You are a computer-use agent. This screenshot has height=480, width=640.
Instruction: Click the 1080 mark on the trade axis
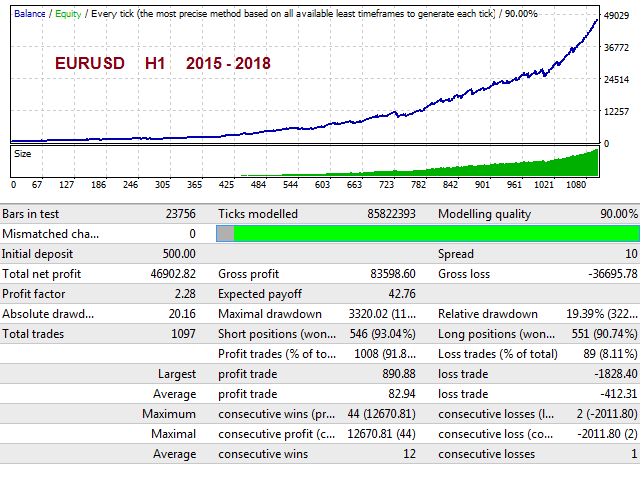576,185
